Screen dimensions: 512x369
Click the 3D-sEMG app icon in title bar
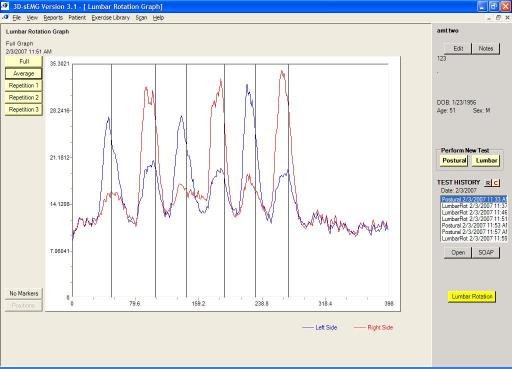pos(5,6)
